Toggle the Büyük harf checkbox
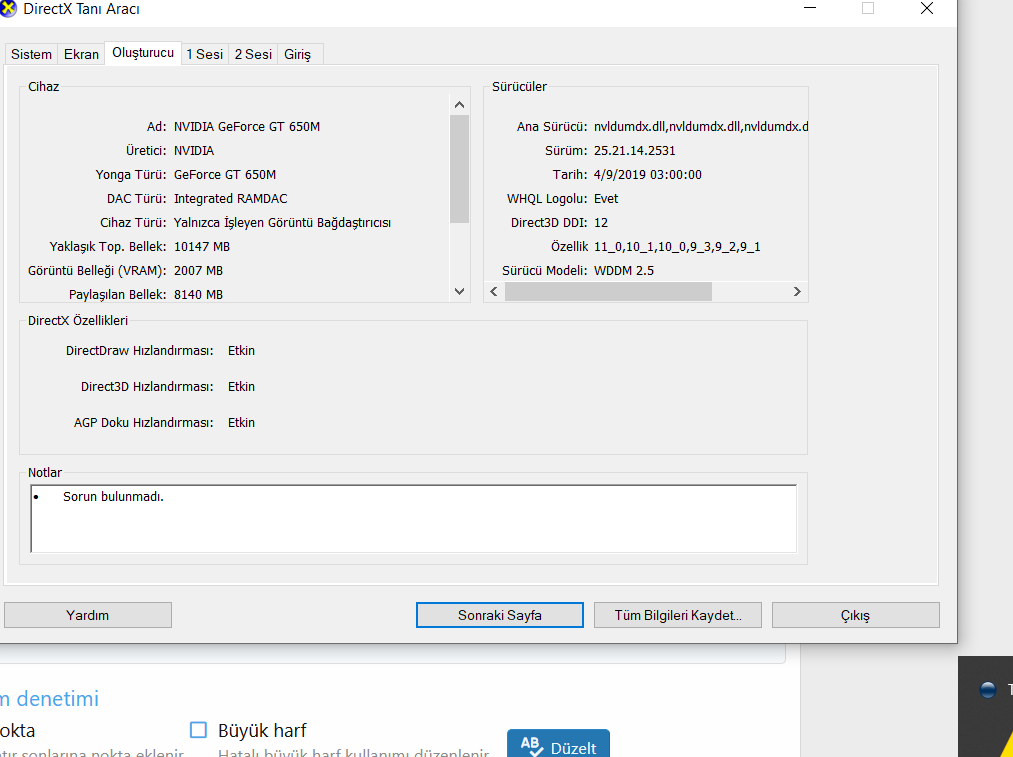Image resolution: width=1013 pixels, height=757 pixels. click(x=198, y=730)
